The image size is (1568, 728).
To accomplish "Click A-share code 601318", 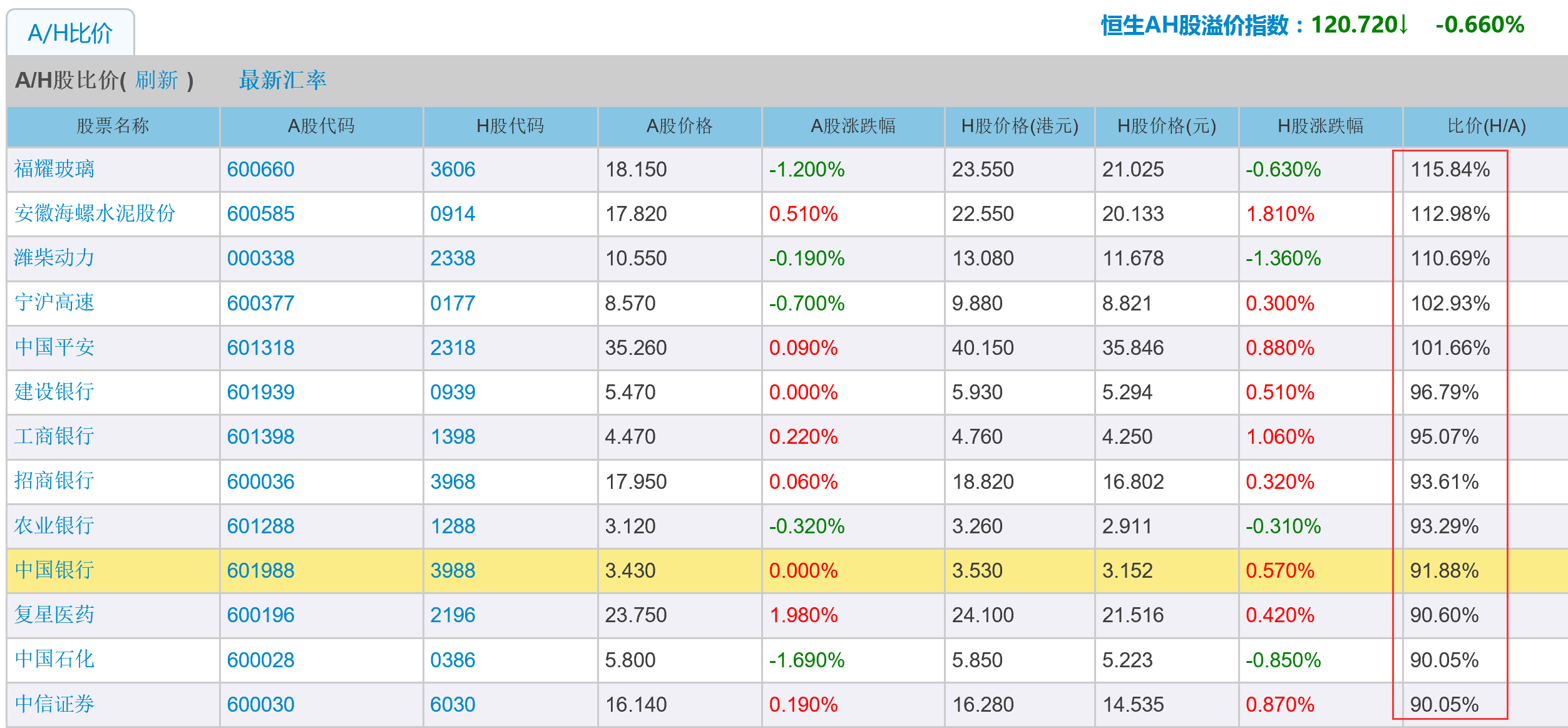I will pyautogui.click(x=260, y=348).
